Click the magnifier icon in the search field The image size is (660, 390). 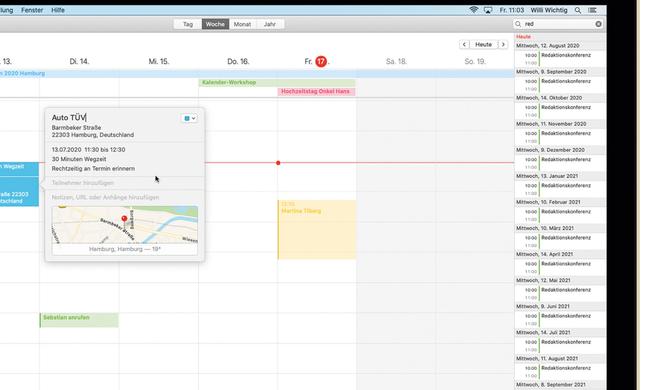(x=518, y=24)
